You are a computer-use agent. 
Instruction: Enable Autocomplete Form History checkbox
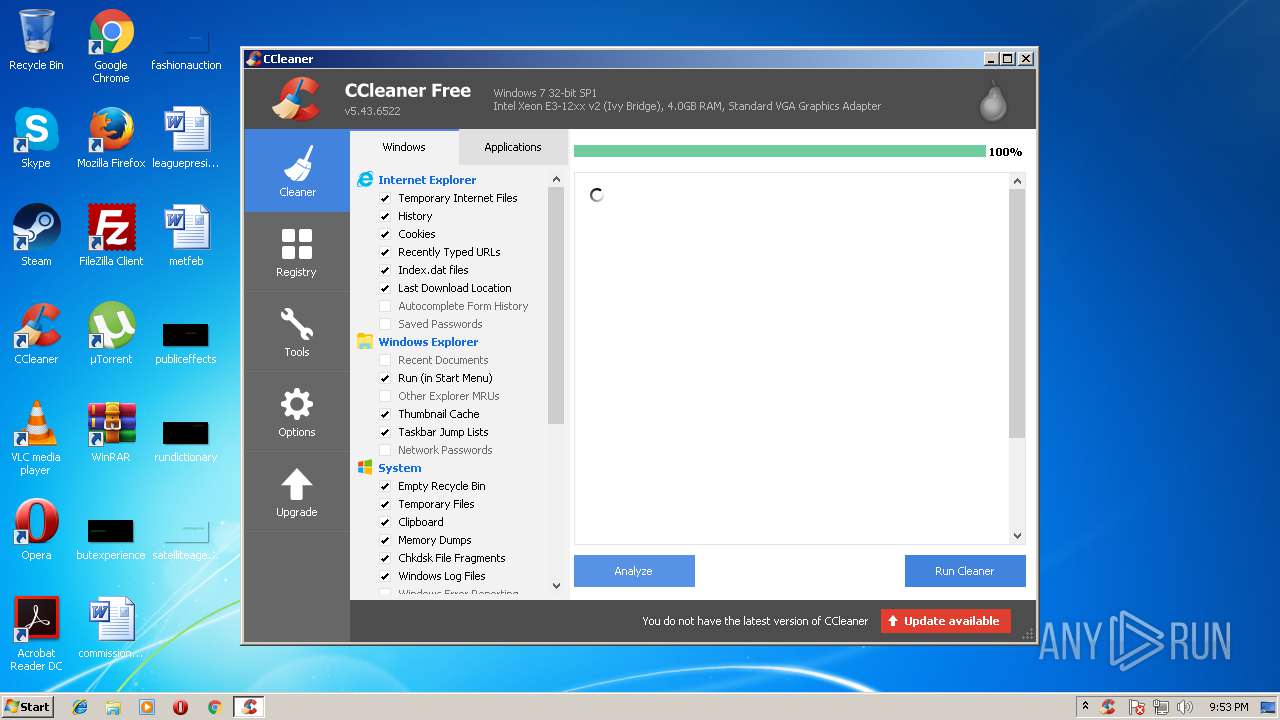385,306
